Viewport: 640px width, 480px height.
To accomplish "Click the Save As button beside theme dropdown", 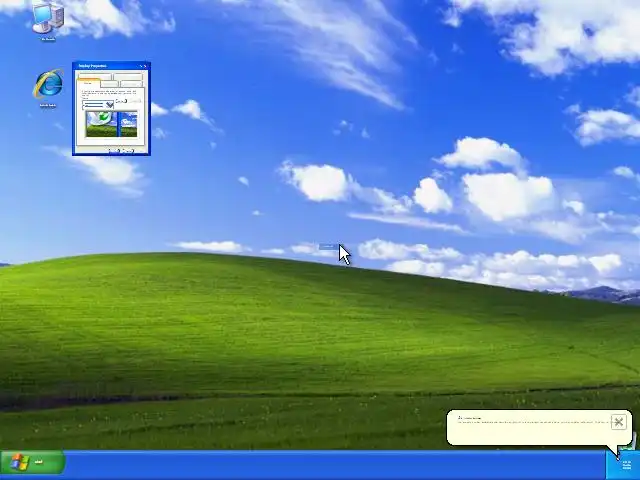I will [121, 101].
